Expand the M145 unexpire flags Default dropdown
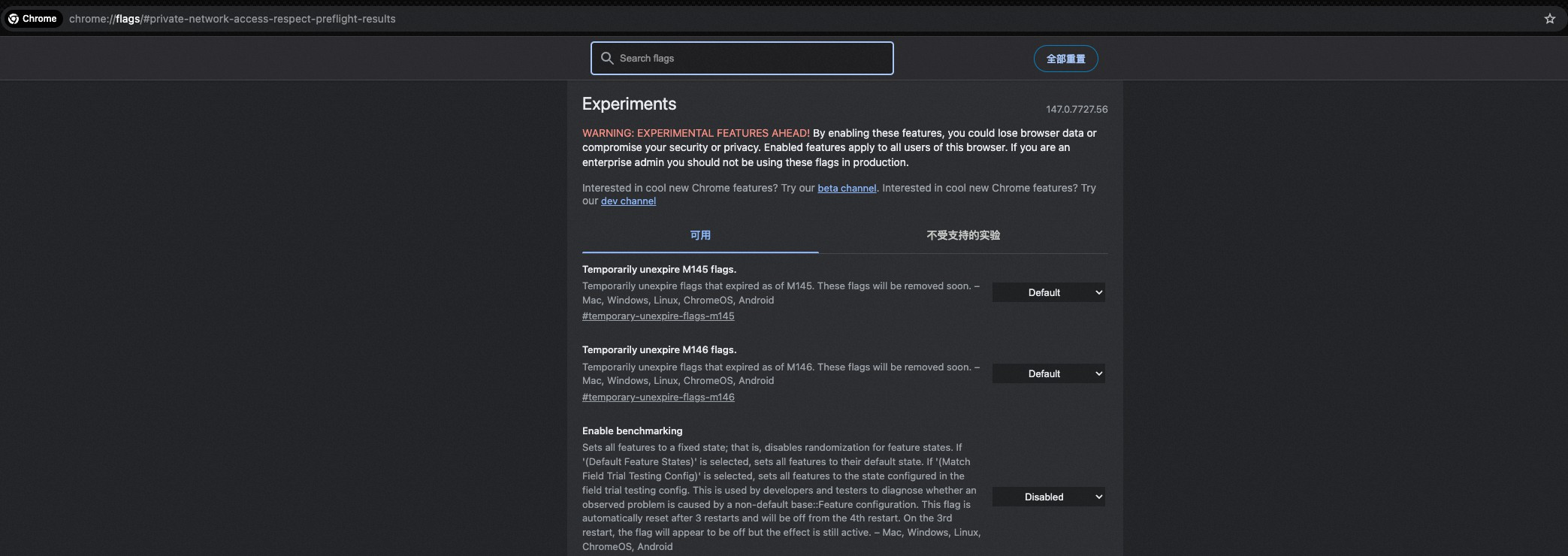Image resolution: width=1568 pixels, height=556 pixels. [1048, 292]
